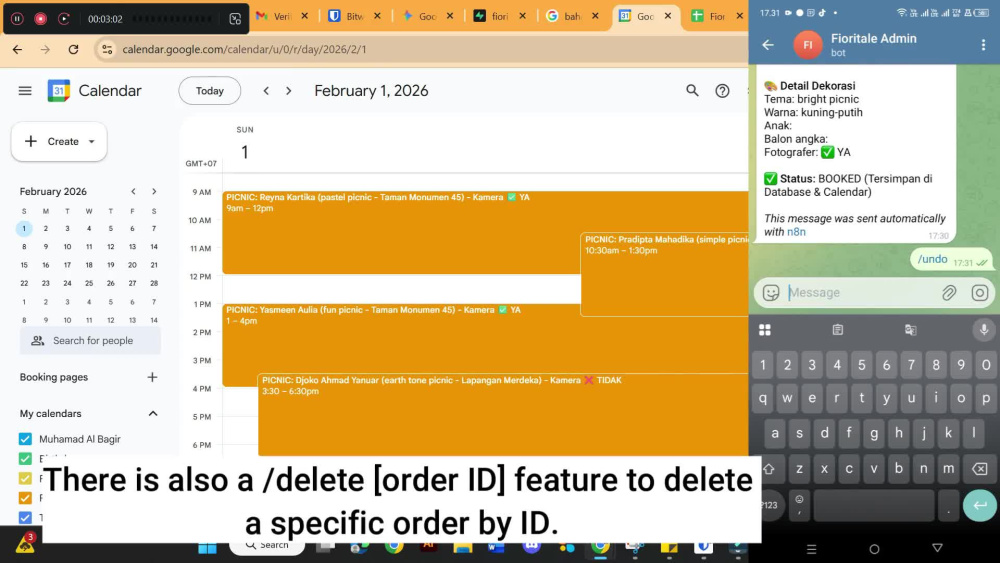Open the Calendar main menu hamburger
1000x563 pixels.
25,91
